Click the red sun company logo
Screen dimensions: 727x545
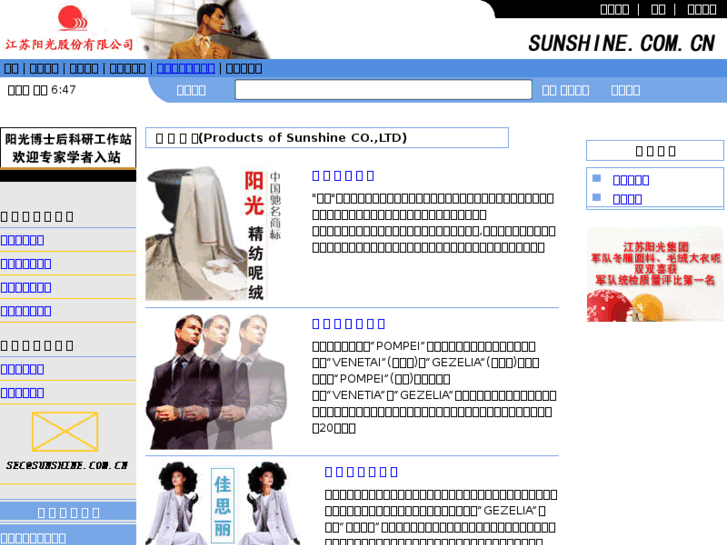(72, 18)
